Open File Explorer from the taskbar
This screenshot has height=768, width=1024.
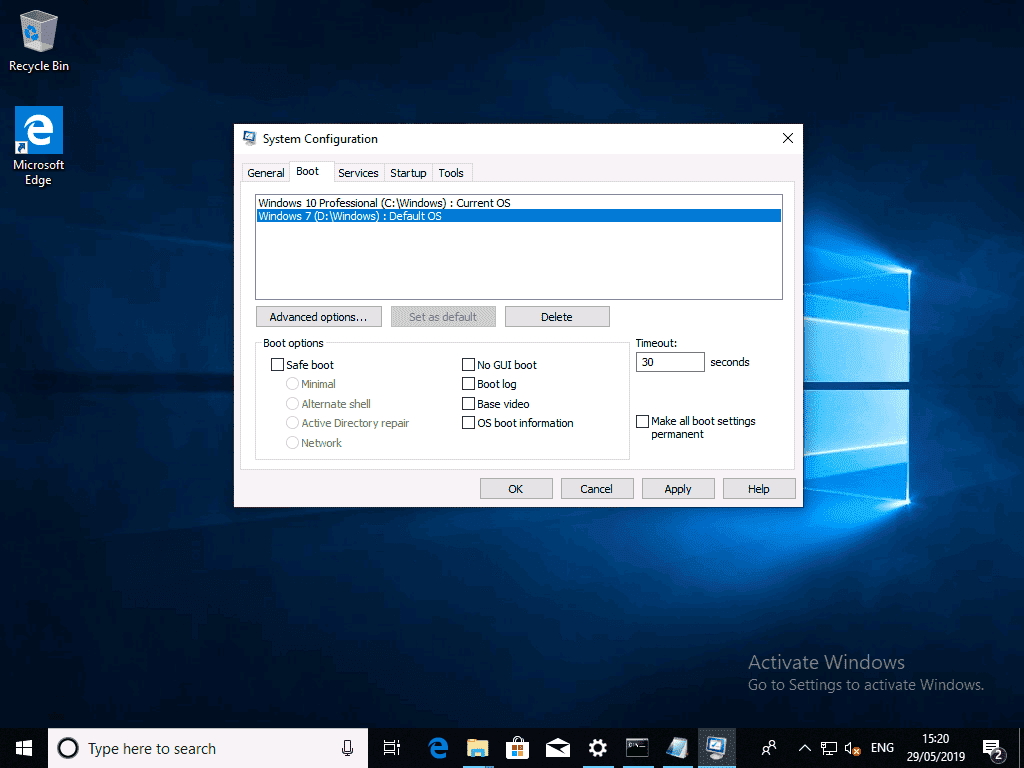[477, 748]
